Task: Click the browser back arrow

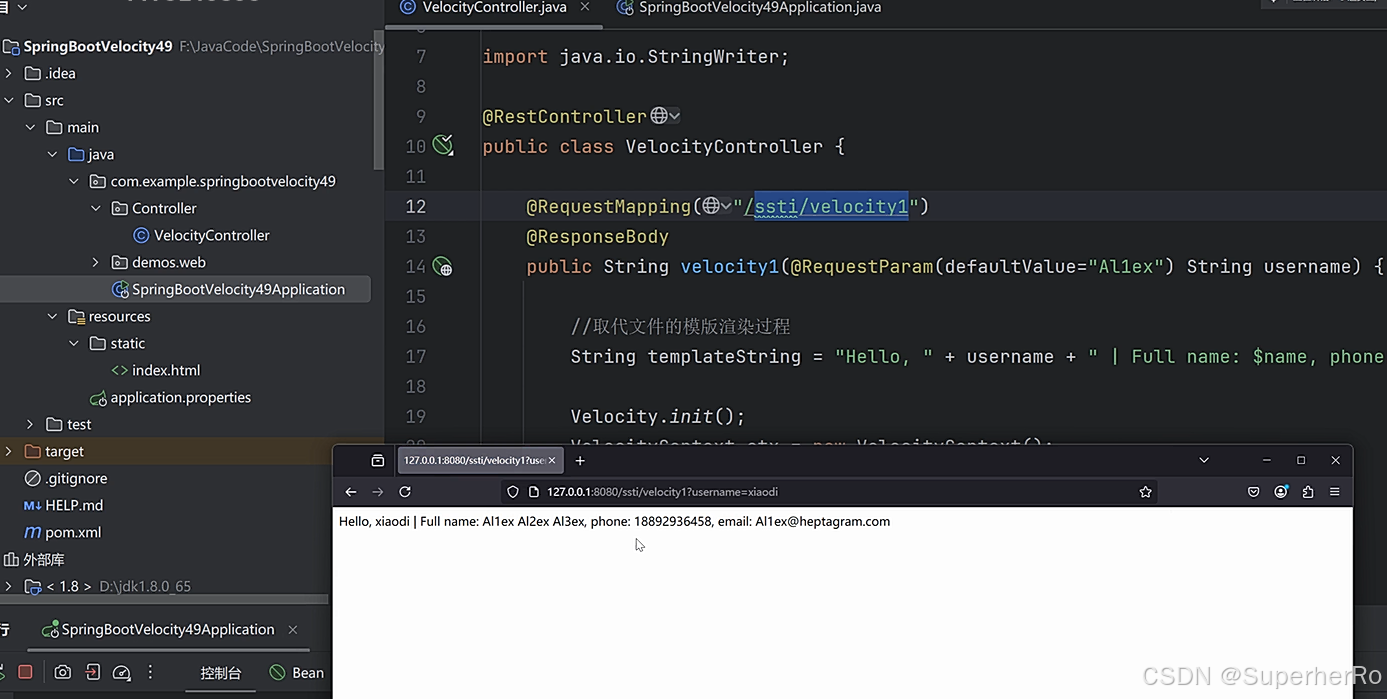Action: [351, 492]
